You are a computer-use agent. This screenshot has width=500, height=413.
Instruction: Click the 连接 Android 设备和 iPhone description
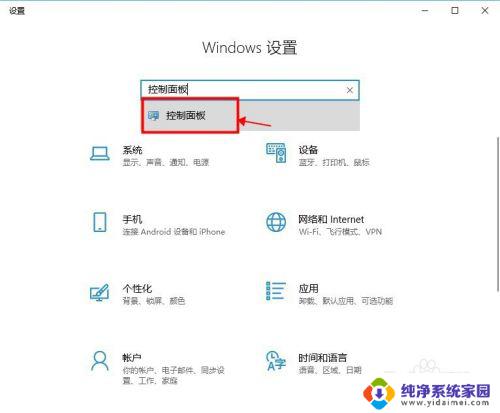(x=174, y=232)
